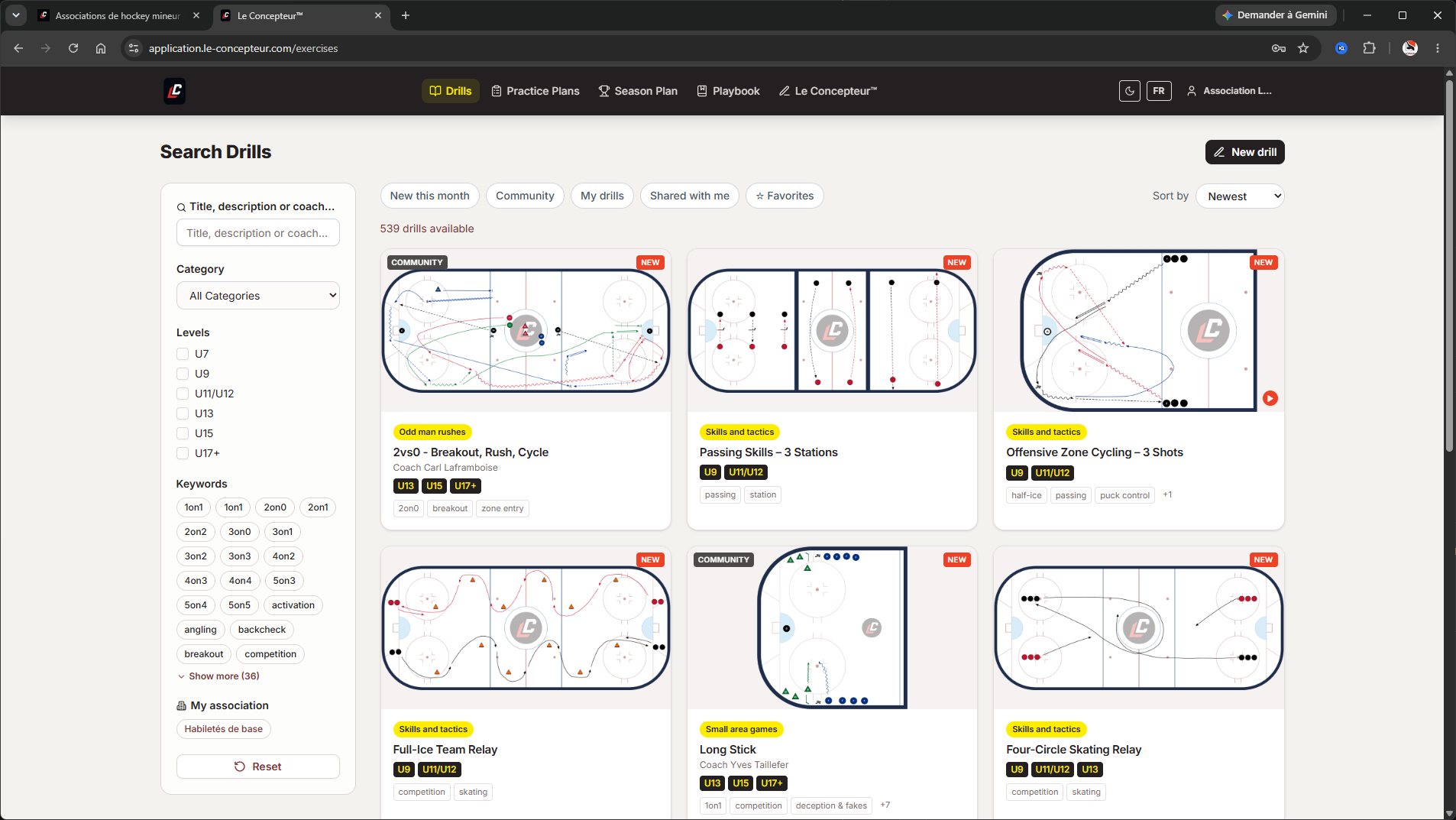Toggle dark mode moon icon

click(1130, 91)
